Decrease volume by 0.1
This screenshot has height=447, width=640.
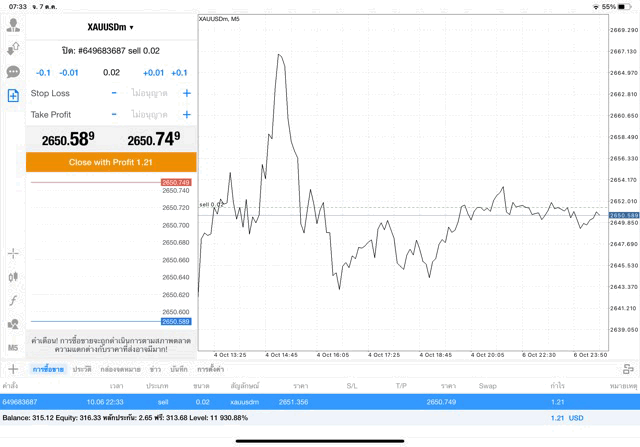point(43,73)
